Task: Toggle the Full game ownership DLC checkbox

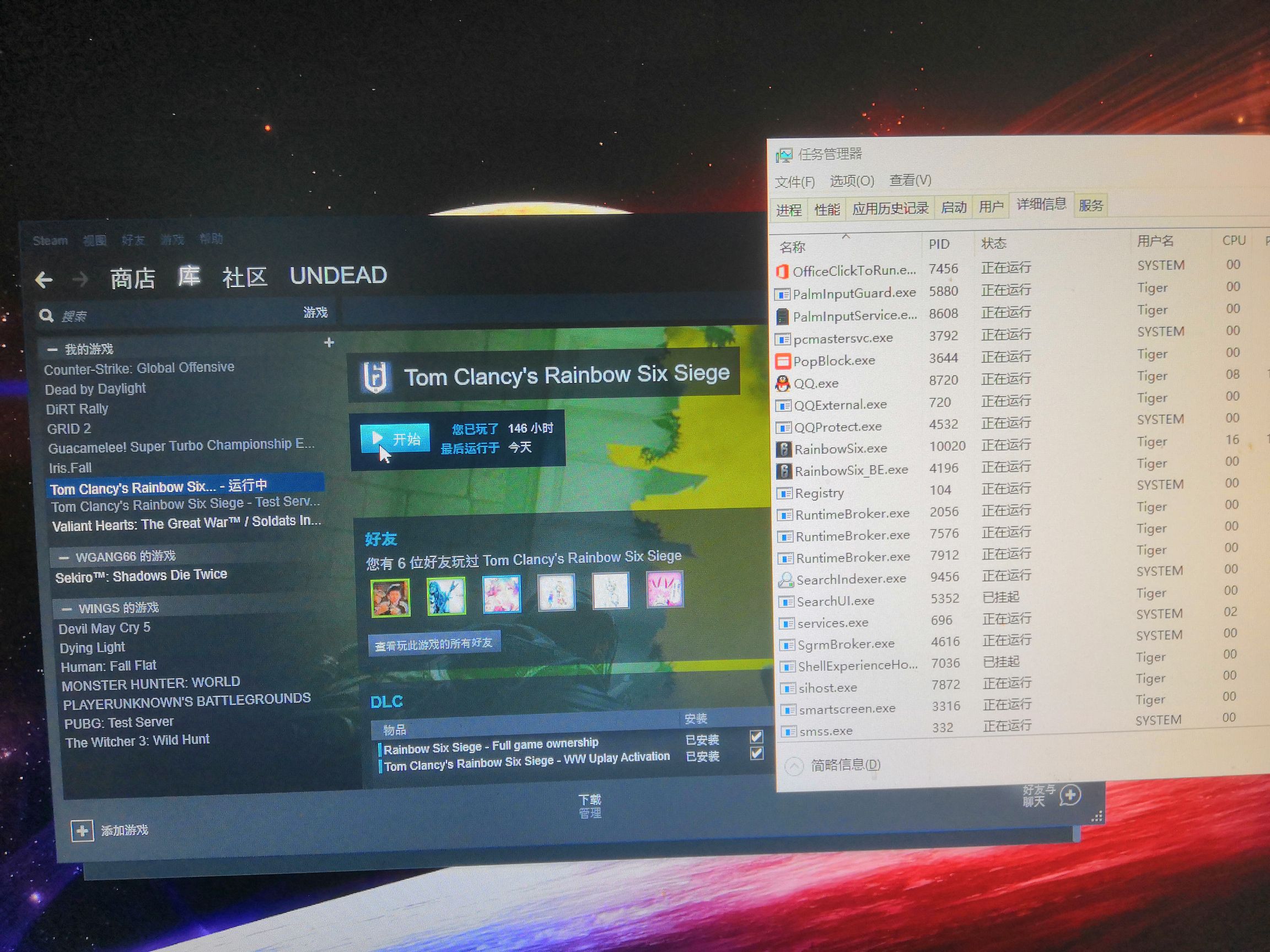Action: pyautogui.click(x=756, y=737)
